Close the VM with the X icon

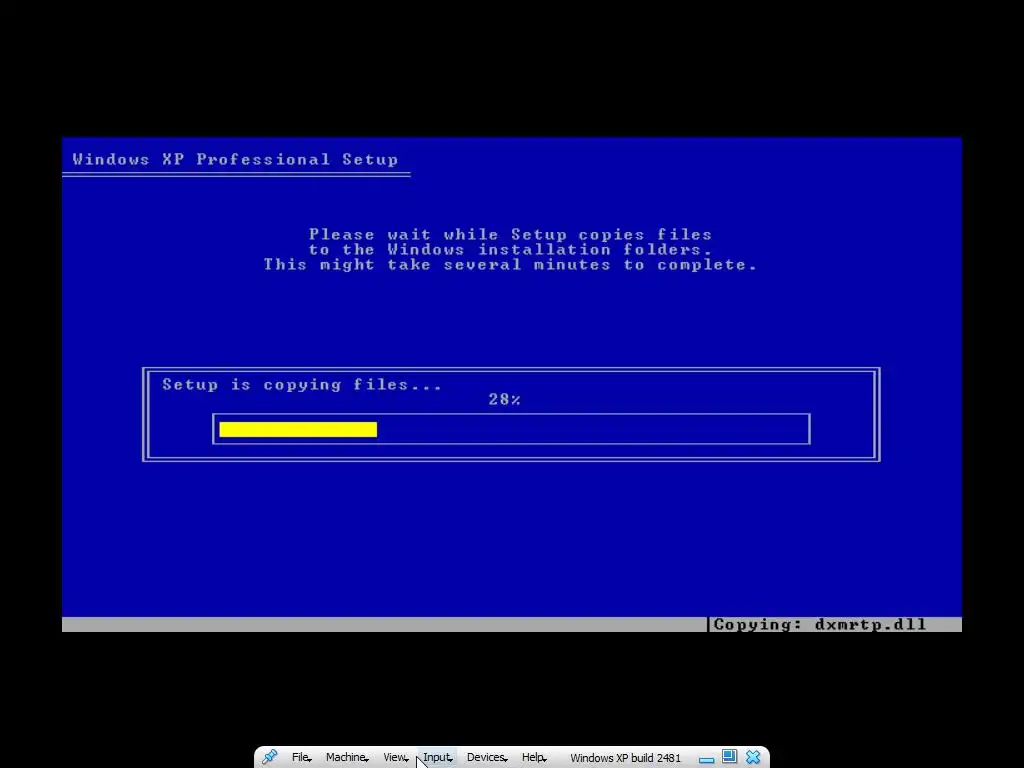(753, 757)
